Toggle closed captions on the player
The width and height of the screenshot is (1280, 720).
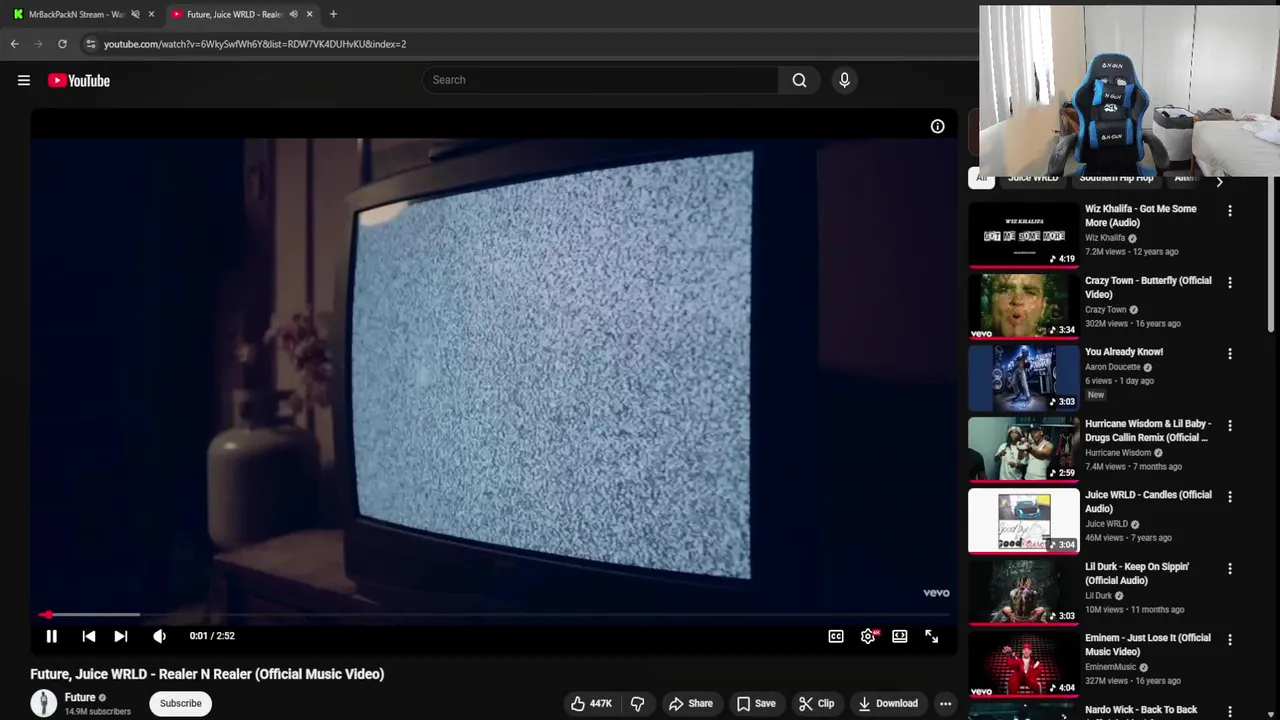point(836,636)
